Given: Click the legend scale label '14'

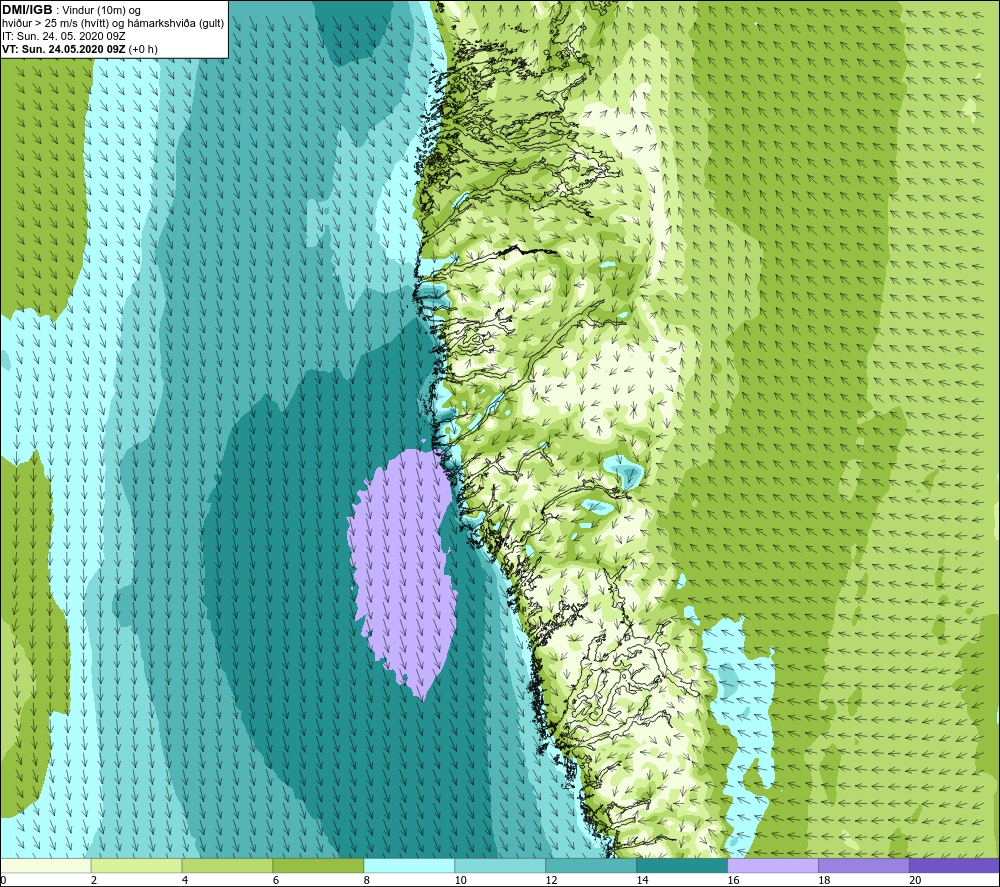Looking at the screenshot, I should 642,880.
